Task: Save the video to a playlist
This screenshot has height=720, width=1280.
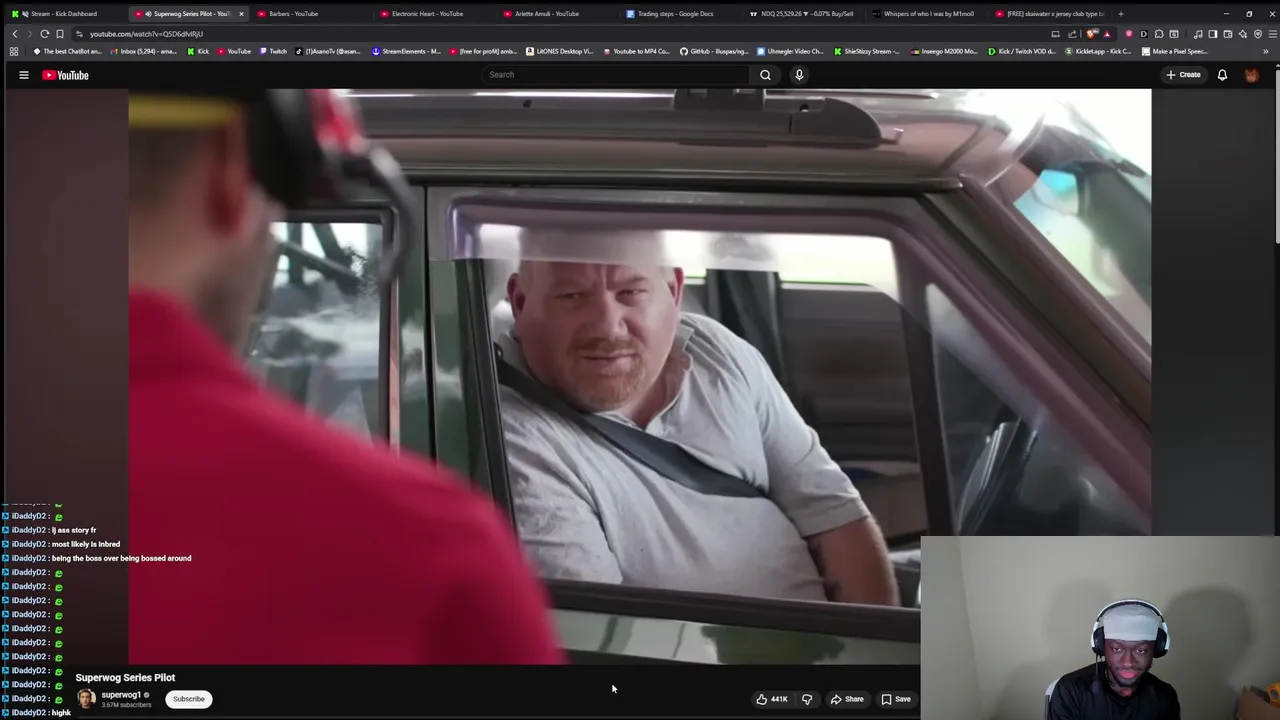Action: pyautogui.click(x=896, y=699)
